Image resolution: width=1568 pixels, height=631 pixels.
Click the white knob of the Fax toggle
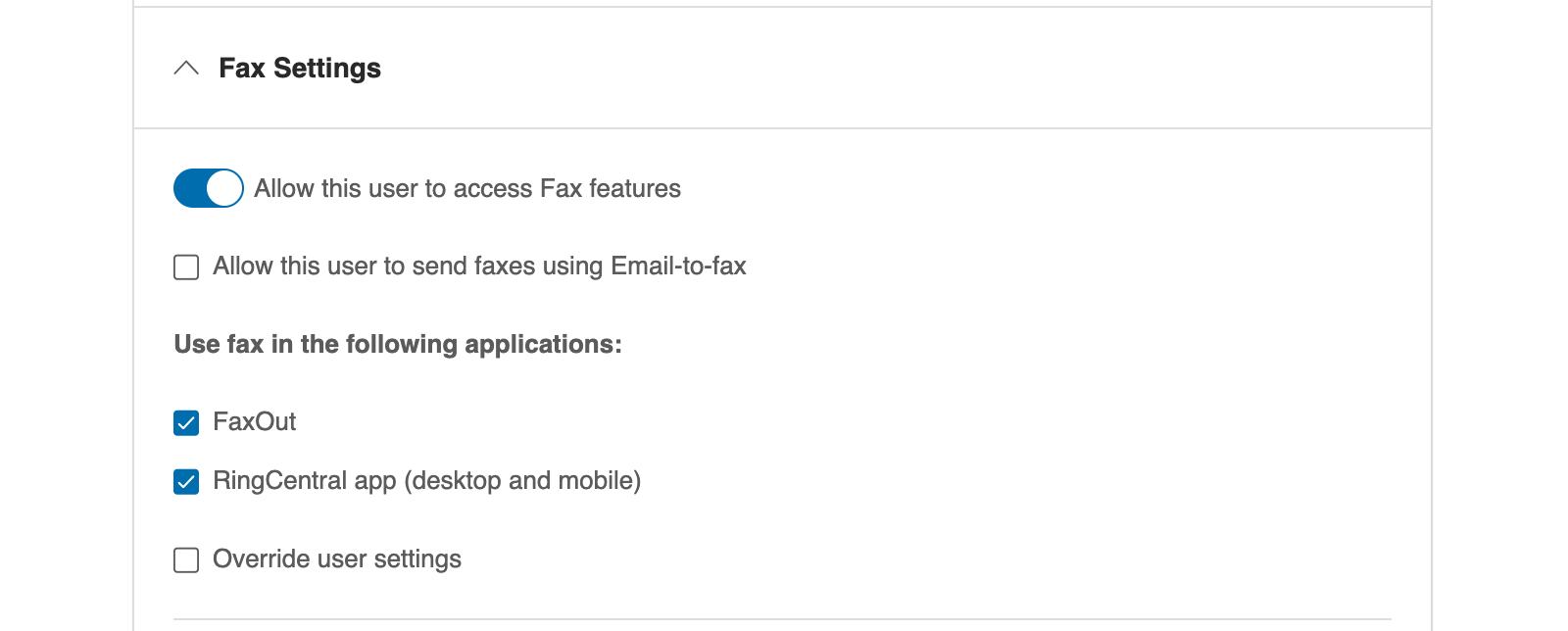(224, 188)
